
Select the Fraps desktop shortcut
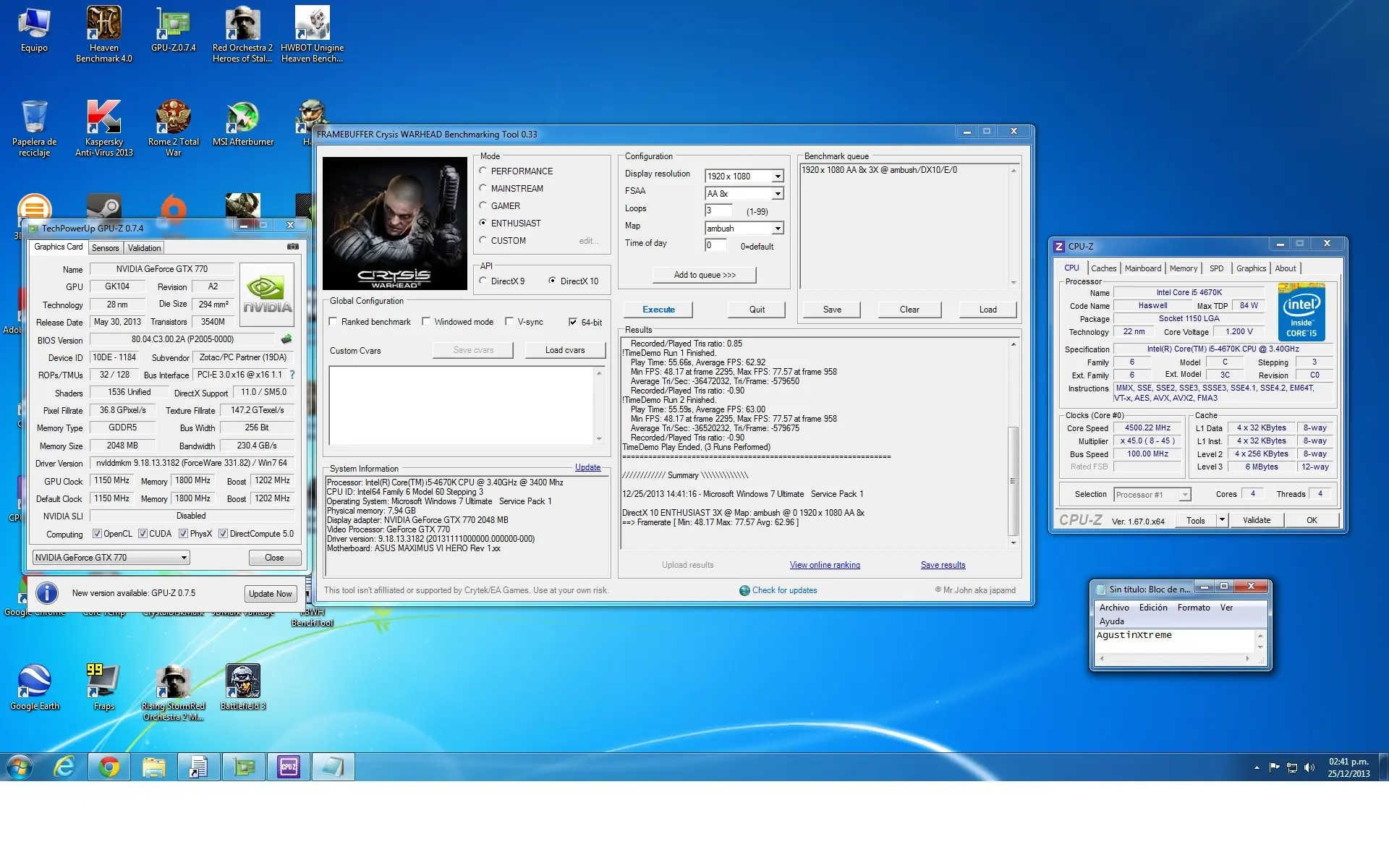pyautogui.click(x=104, y=687)
